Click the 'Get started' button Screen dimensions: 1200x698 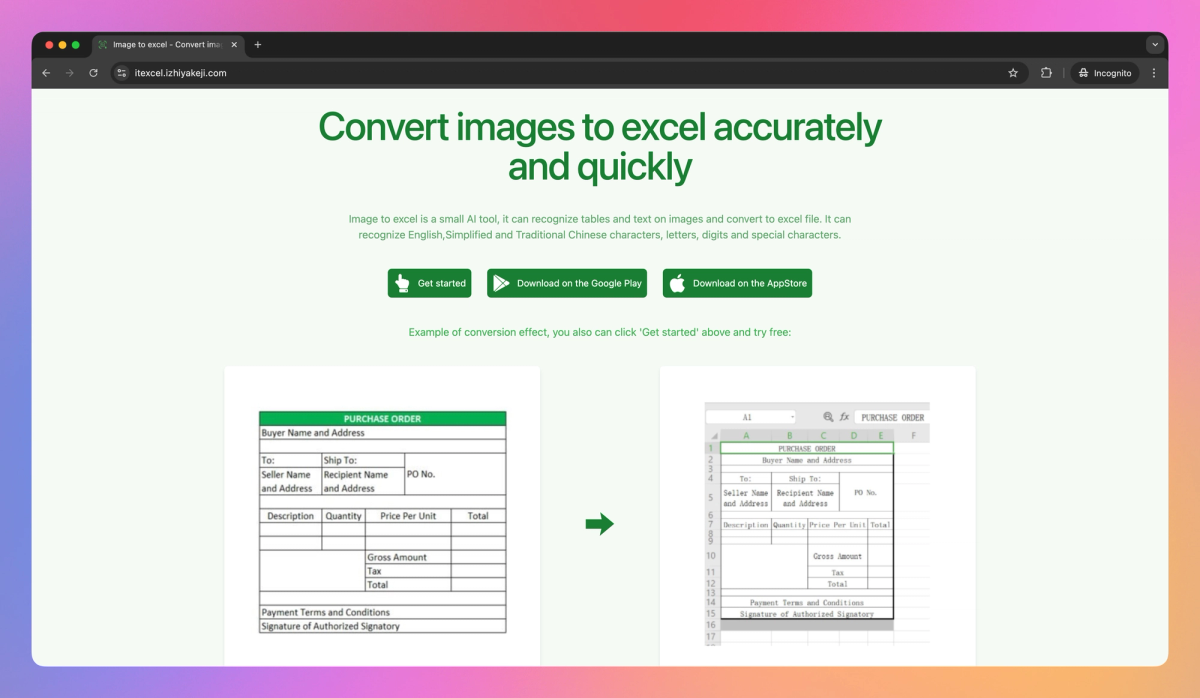click(x=429, y=283)
